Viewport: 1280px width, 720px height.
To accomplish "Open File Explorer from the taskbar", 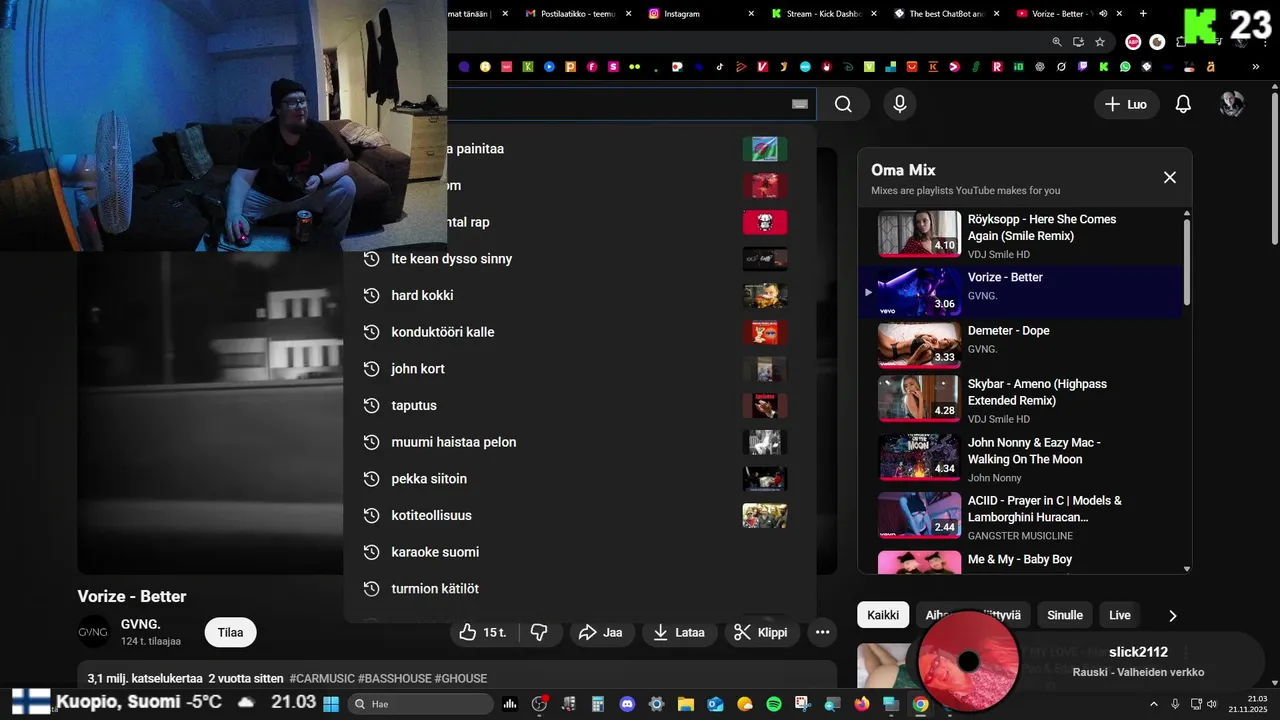I will point(686,704).
